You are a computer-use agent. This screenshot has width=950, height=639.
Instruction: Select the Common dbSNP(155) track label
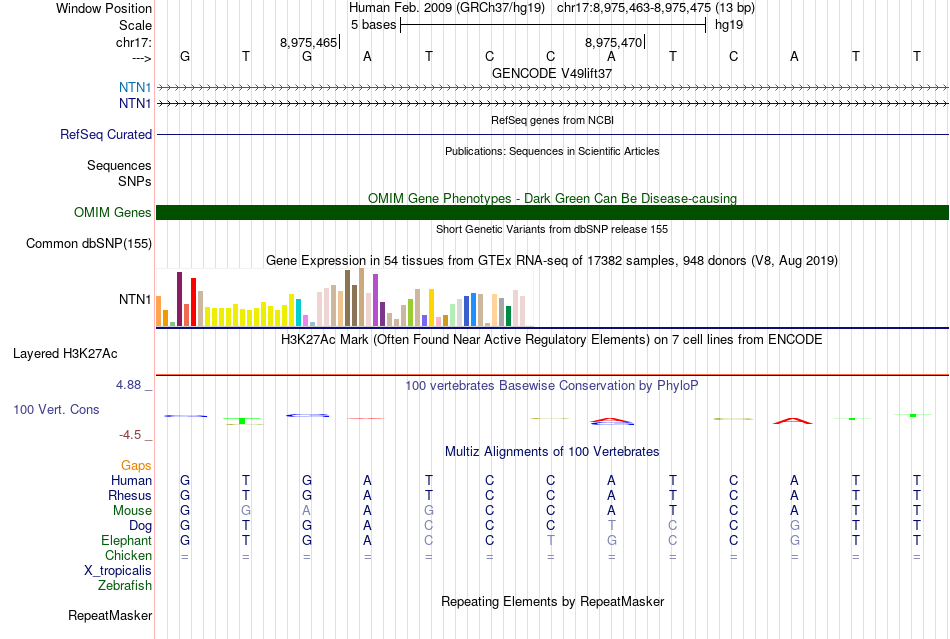(88, 243)
